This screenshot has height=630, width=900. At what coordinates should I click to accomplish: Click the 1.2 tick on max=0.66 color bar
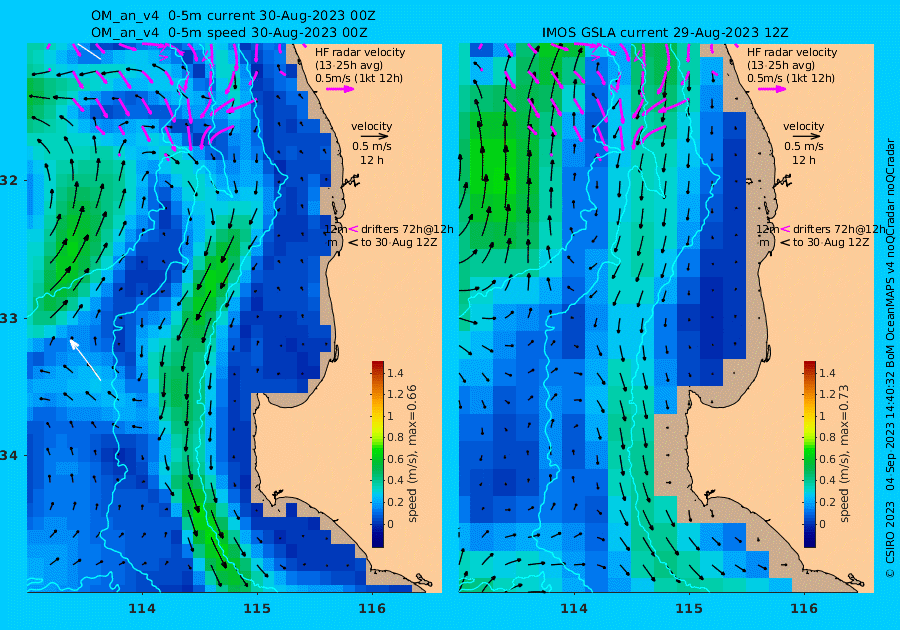[x=395, y=395]
